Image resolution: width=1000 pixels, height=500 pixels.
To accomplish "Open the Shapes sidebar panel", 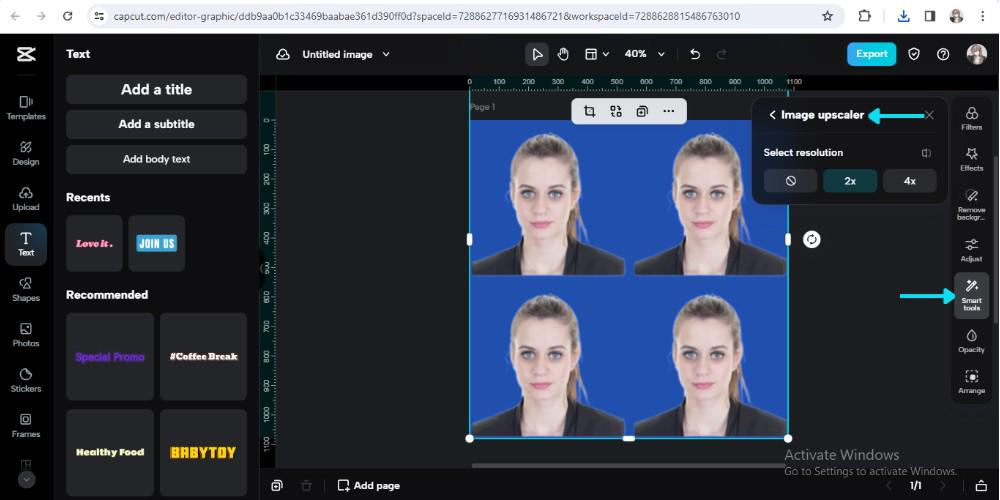I will 26,290.
